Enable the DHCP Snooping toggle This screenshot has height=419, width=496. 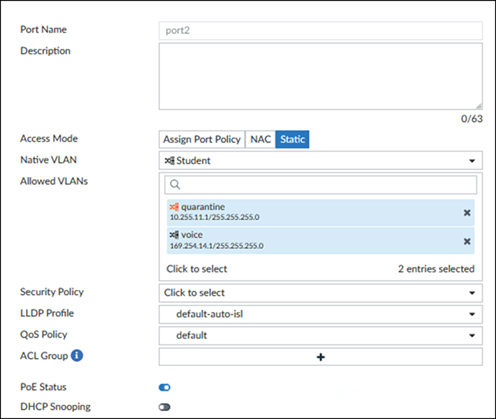point(165,407)
